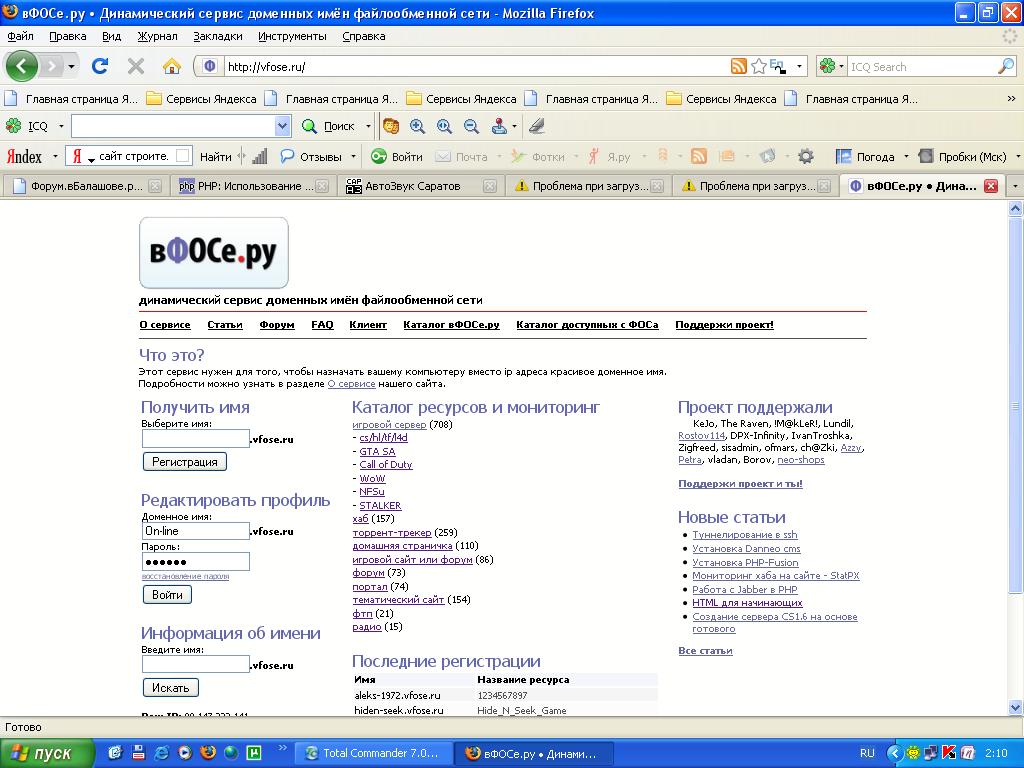
Task: Open the Call of Duty catalog link
Action: pyautogui.click(x=386, y=464)
